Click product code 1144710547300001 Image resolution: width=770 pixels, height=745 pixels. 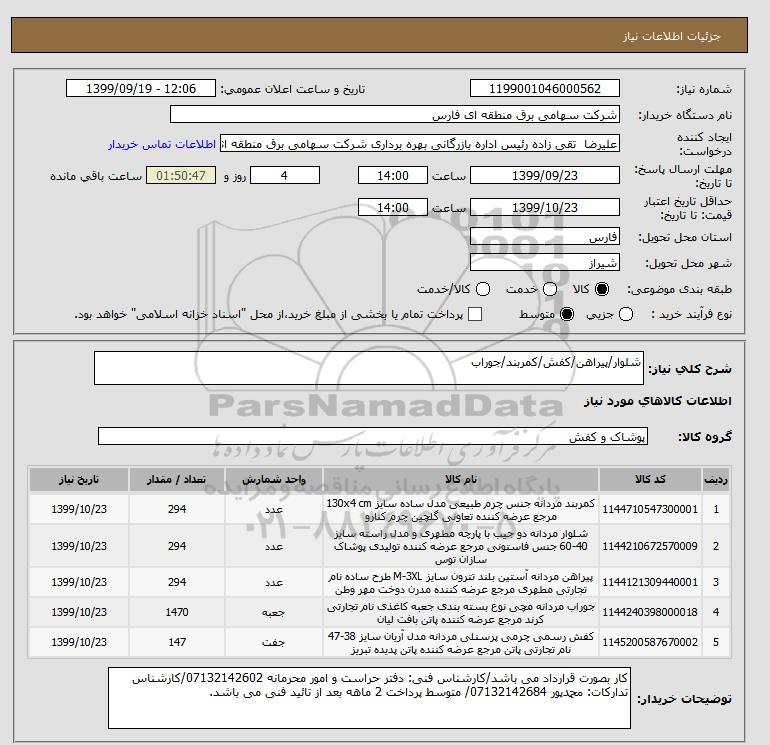pyautogui.click(x=650, y=509)
